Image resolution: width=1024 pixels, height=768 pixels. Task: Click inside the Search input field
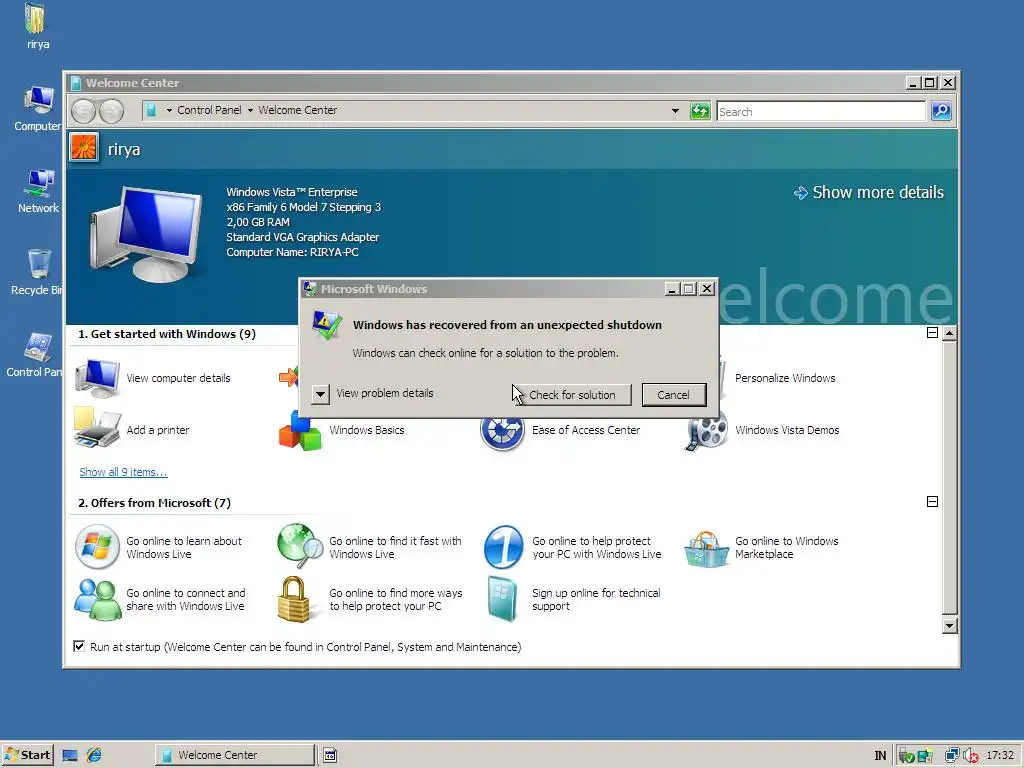click(821, 112)
